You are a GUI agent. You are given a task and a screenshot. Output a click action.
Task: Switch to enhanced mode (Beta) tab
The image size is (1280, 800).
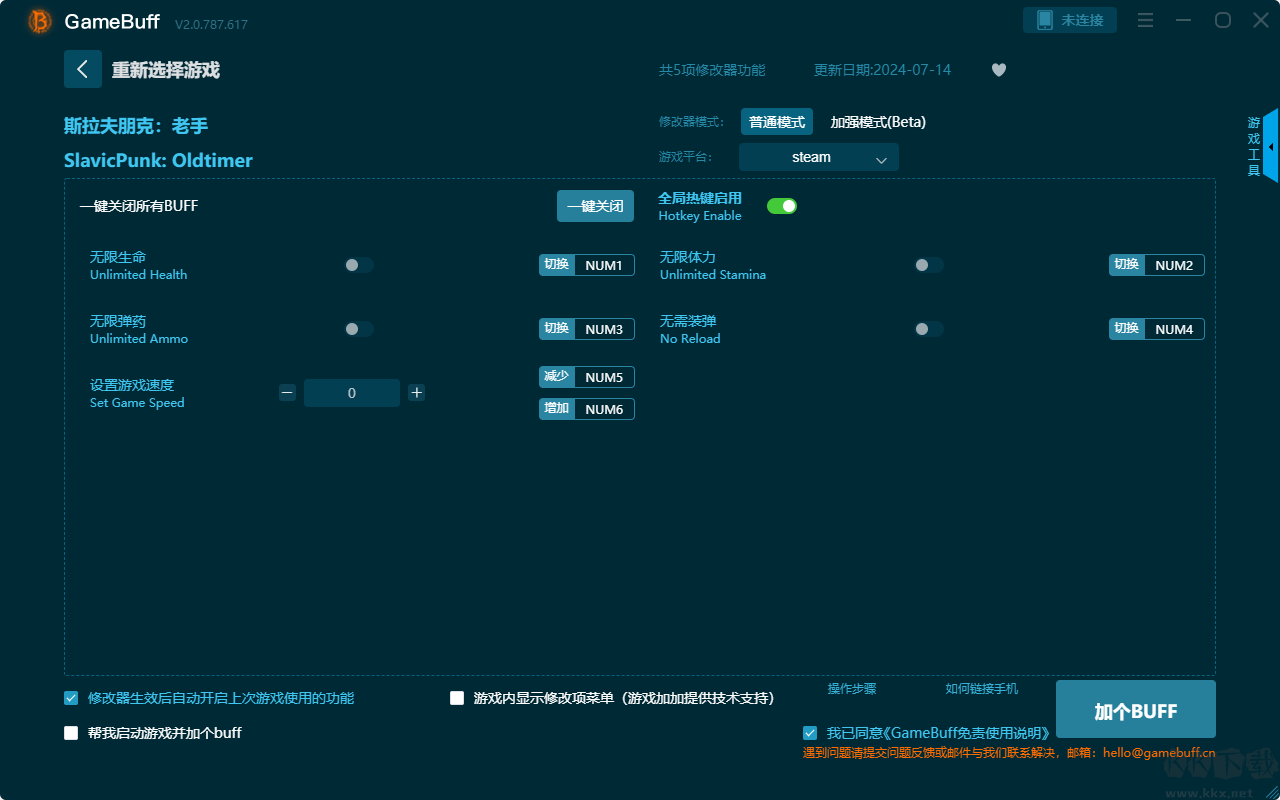pos(878,122)
